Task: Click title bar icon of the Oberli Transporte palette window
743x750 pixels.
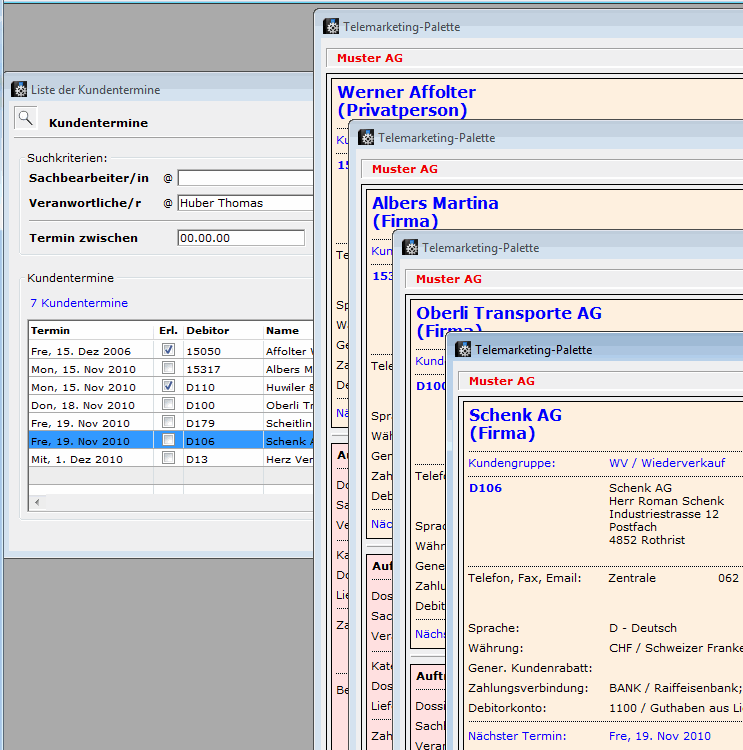Action: pos(410,248)
